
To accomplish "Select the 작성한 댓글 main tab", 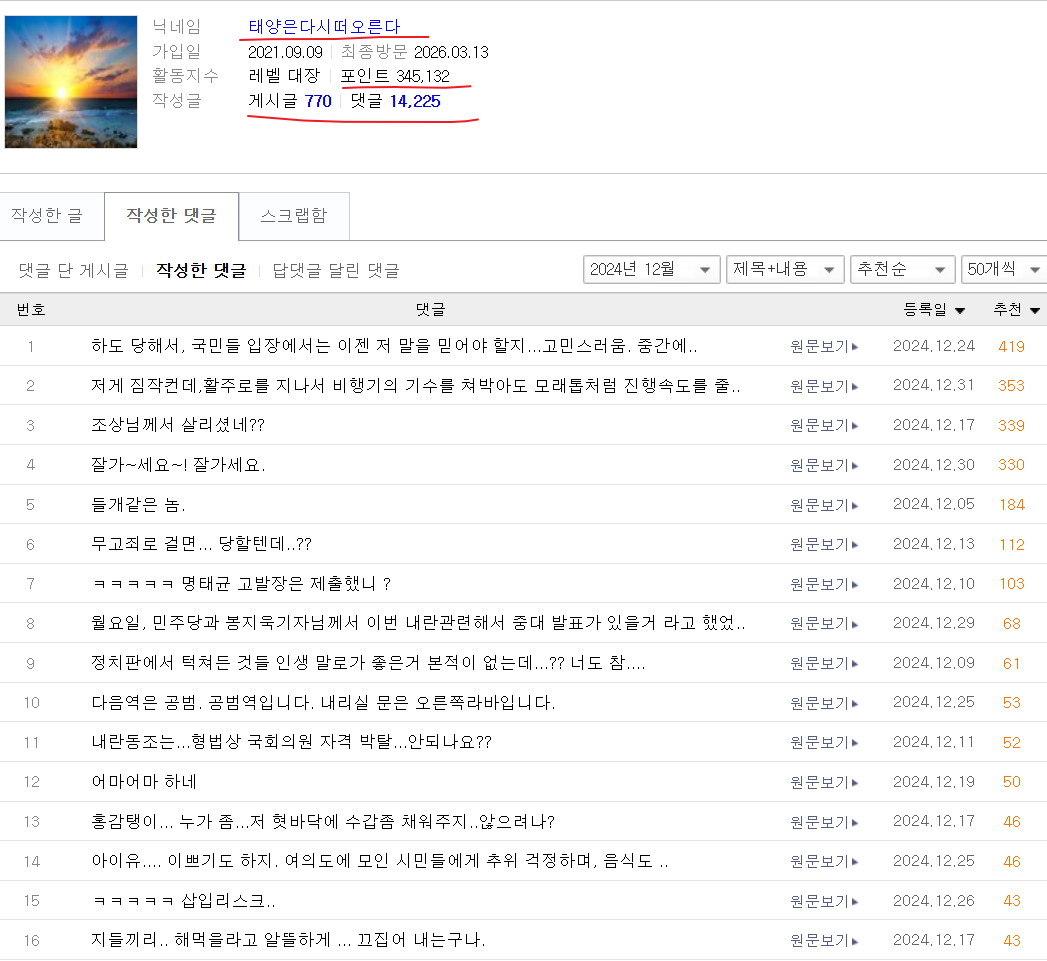I will click(x=172, y=215).
